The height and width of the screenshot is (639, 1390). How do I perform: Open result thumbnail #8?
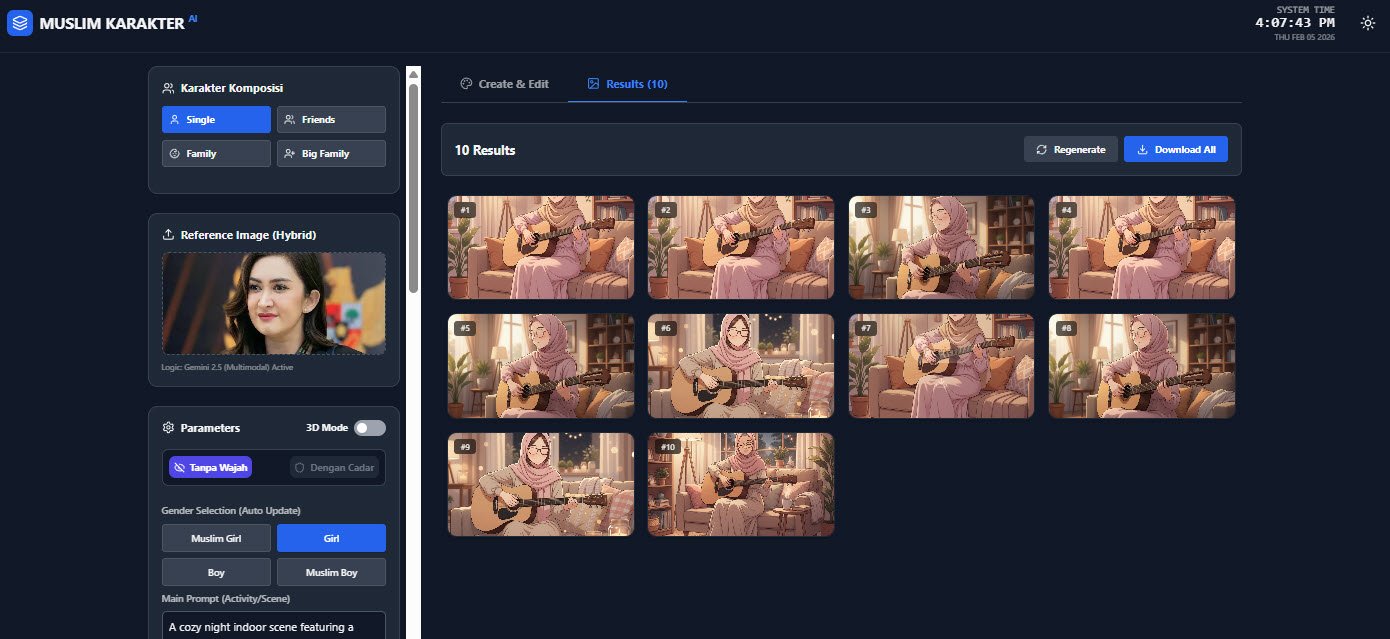(1142, 366)
